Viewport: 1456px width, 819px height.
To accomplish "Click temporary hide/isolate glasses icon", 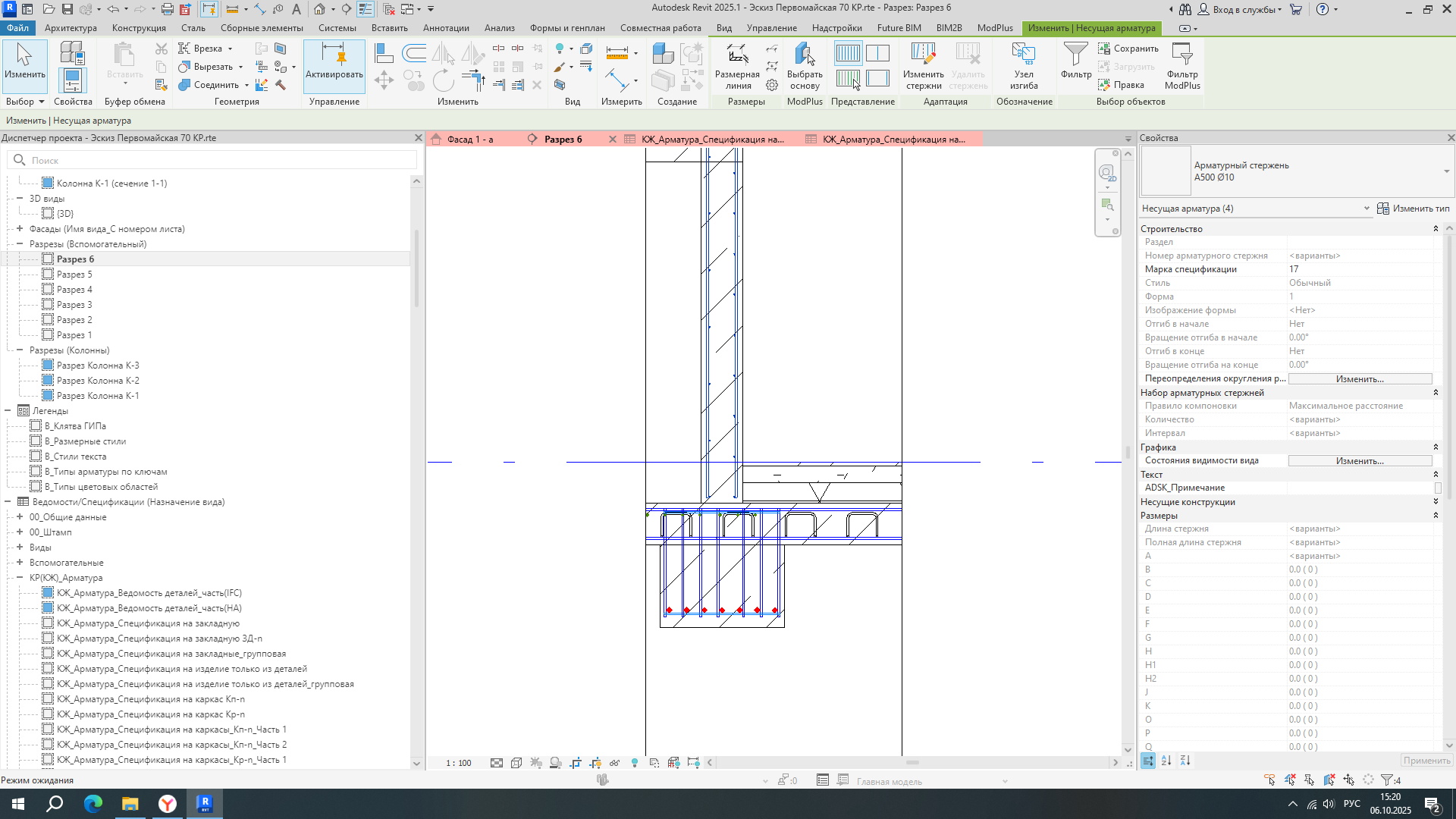I will pos(614,763).
